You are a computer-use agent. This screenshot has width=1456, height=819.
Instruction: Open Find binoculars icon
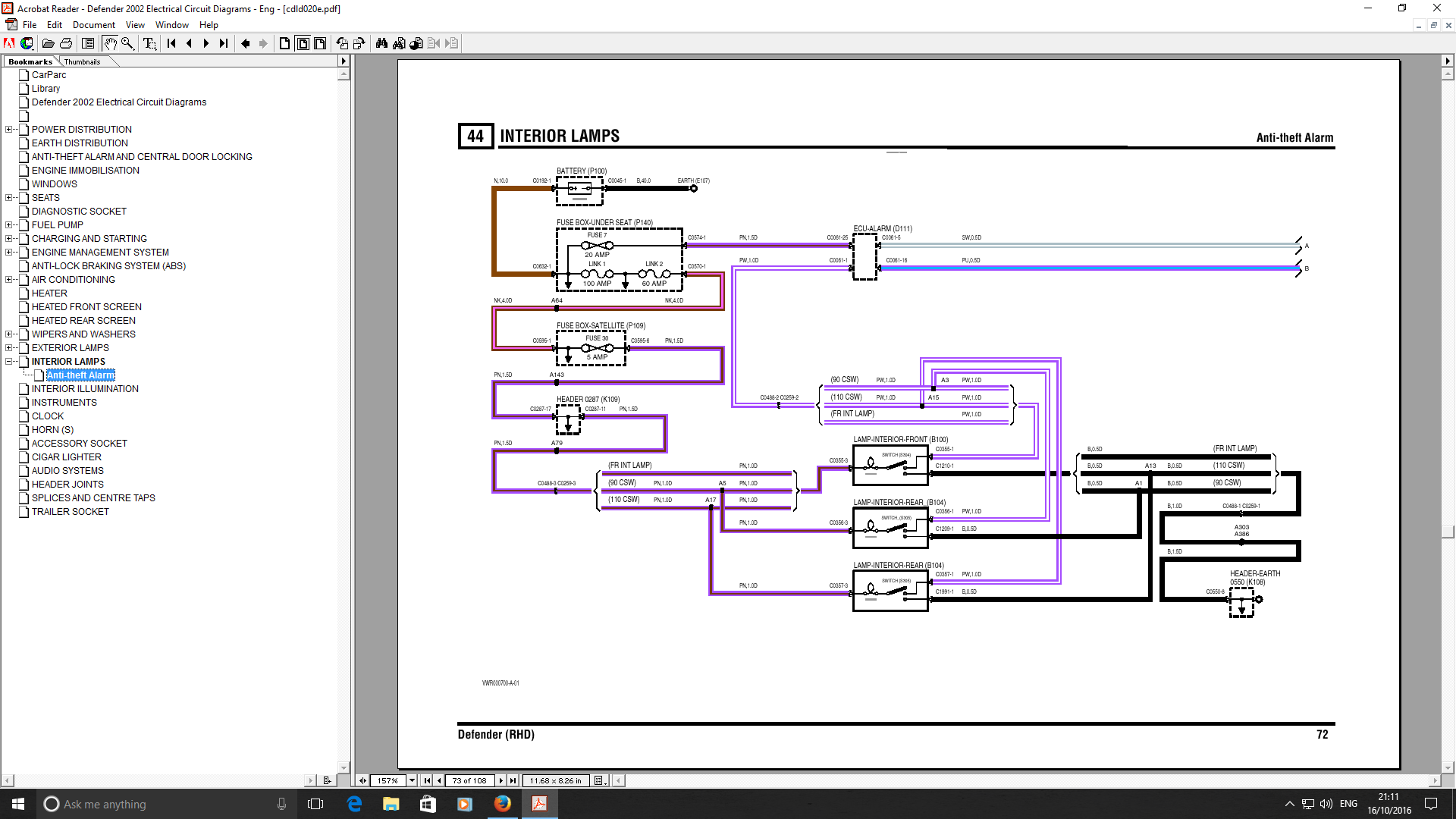(381, 43)
